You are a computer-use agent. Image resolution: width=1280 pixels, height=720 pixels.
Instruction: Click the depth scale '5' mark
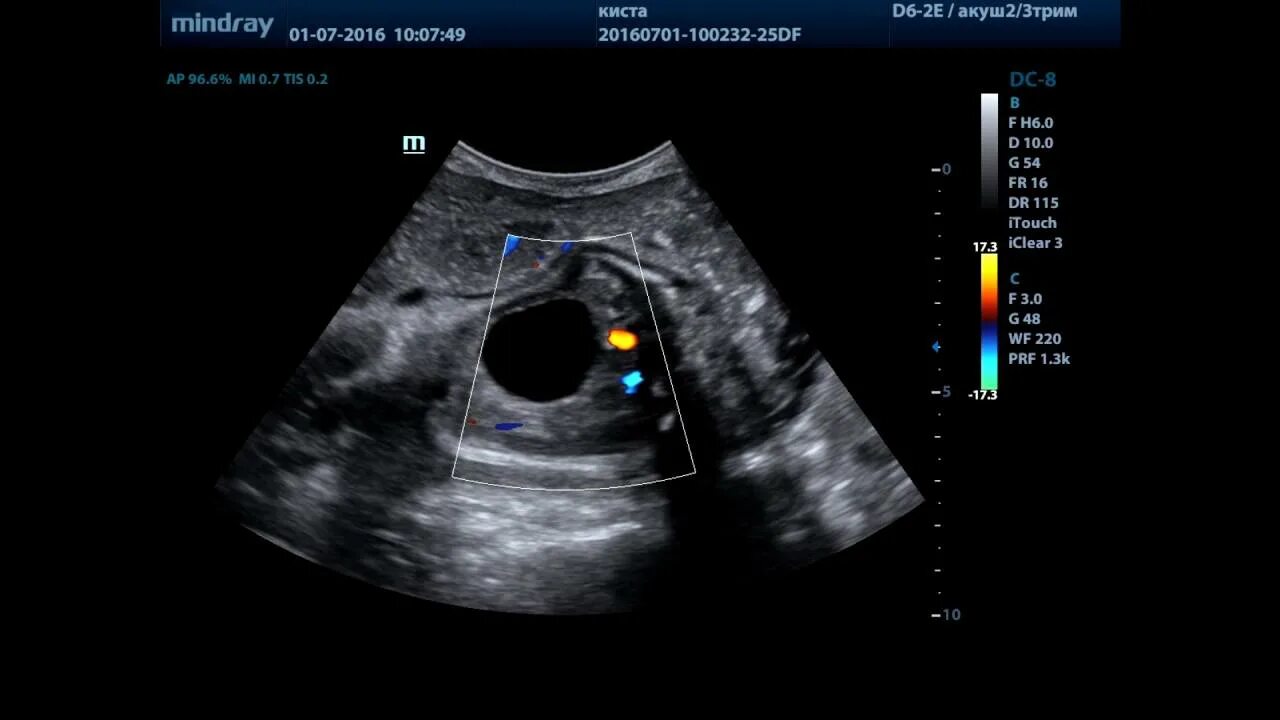pyautogui.click(x=947, y=391)
